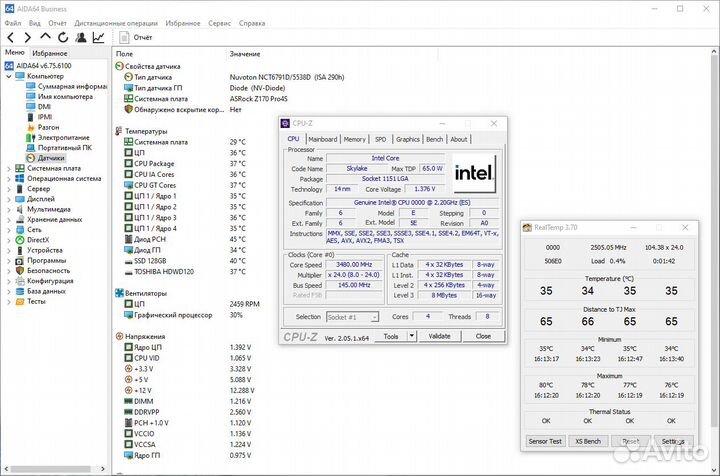Click the Температуры section icon

(119, 131)
